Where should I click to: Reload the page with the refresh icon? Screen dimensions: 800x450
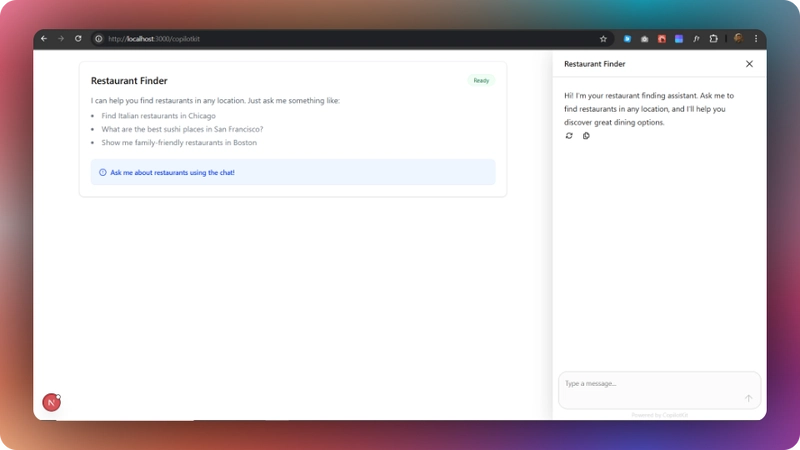click(78, 39)
